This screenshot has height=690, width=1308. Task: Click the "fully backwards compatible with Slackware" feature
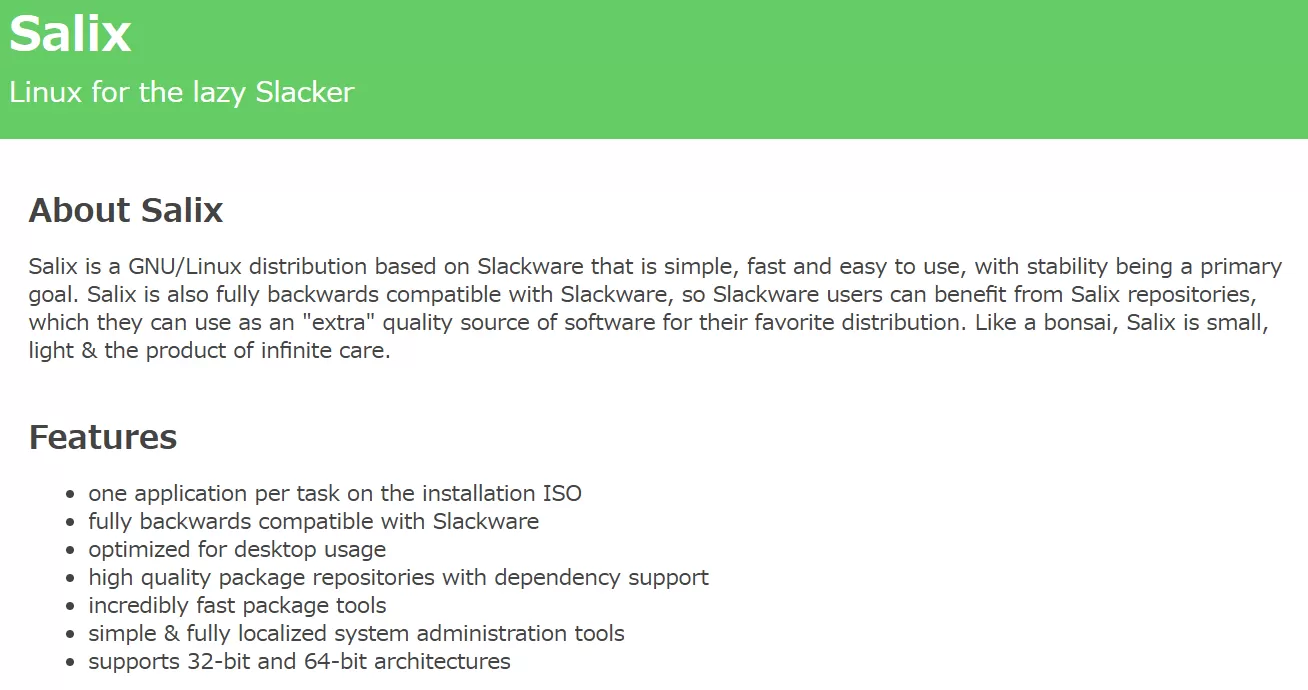click(x=313, y=521)
